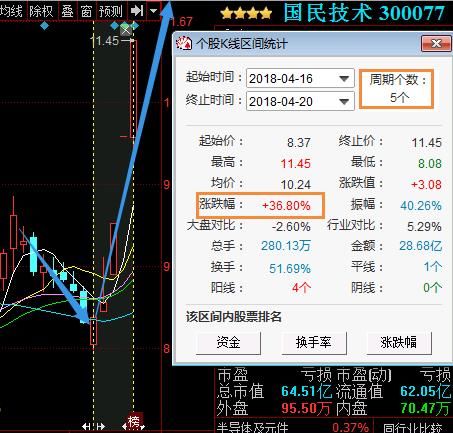Image resolution: width=453 pixels, height=433 pixels.
Task: Toggle the 除权 toolbar option
Action: pyautogui.click(x=41, y=11)
